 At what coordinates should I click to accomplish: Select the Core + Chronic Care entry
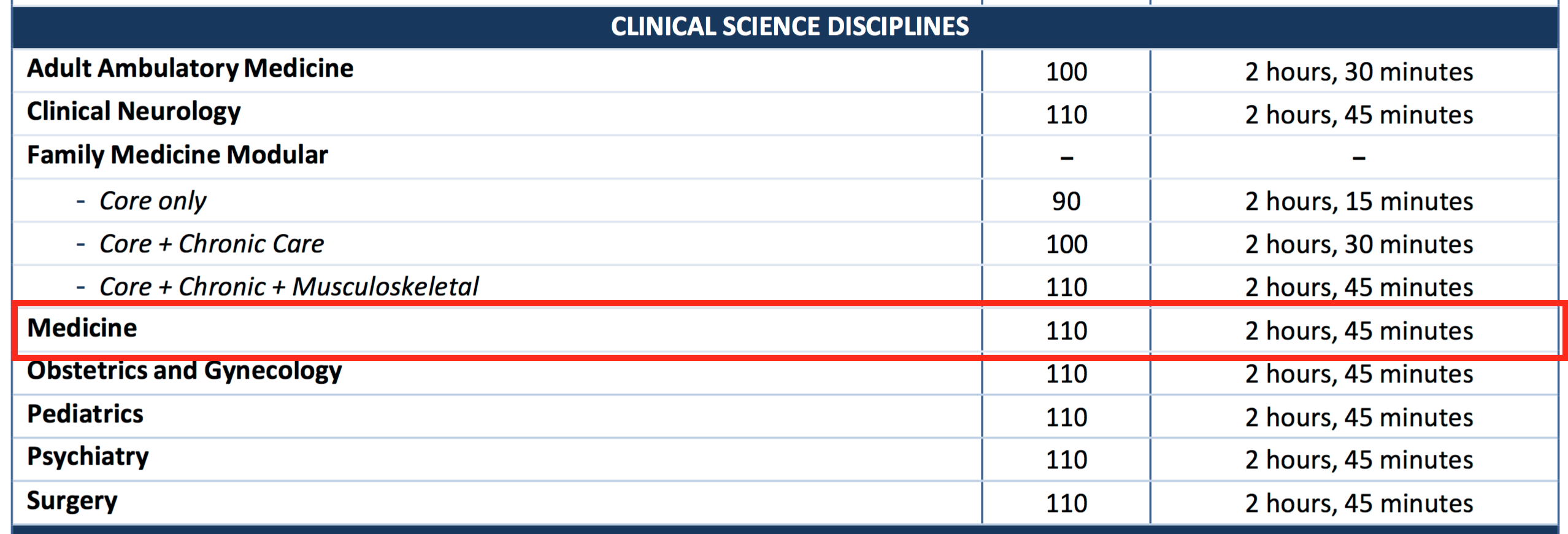[x=212, y=244]
